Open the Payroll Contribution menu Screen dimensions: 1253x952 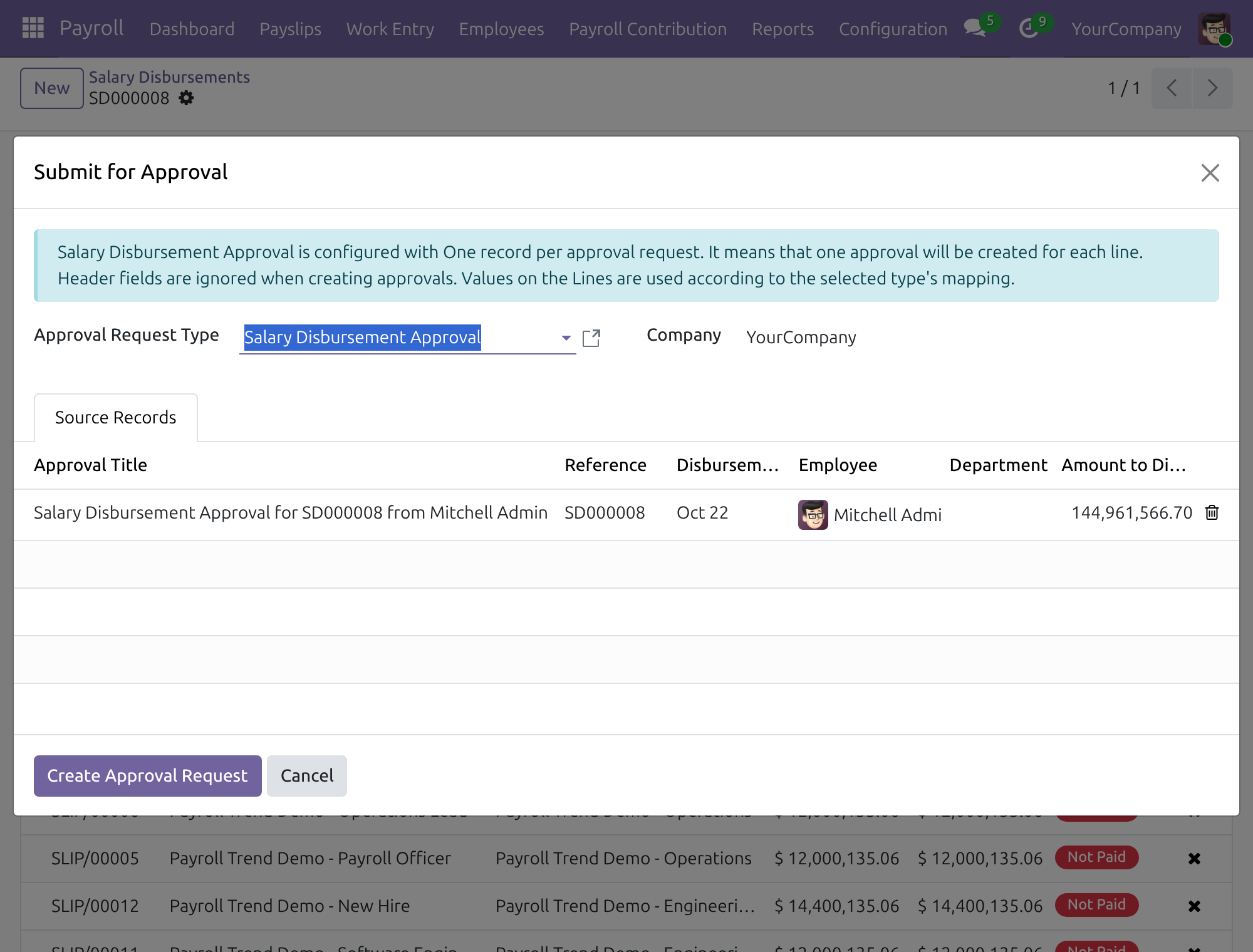click(648, 29)
